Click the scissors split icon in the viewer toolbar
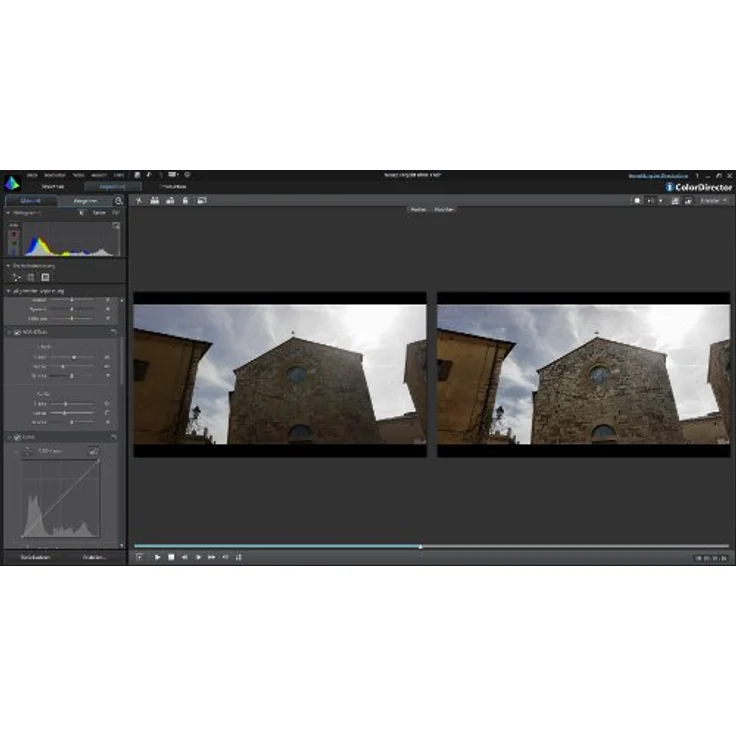This screenshot has width=736, height=736. click(x=139, y=200)
